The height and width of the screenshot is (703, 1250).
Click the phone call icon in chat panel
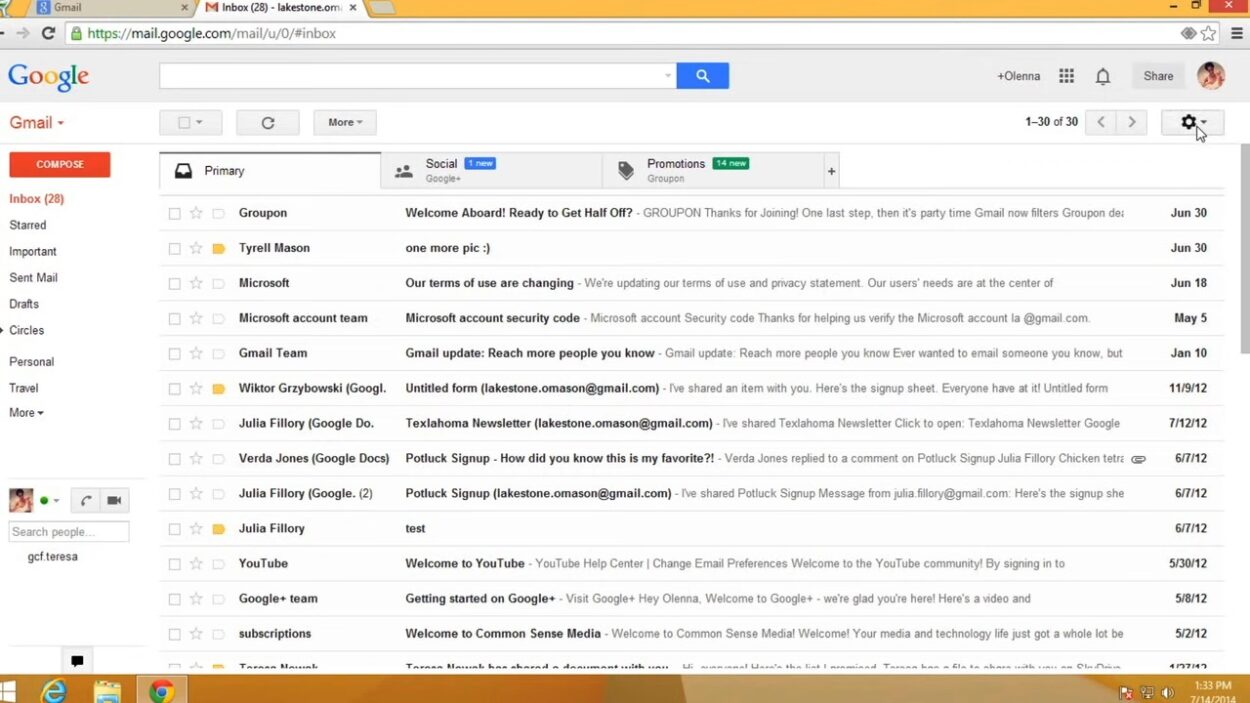coord(86,500)
